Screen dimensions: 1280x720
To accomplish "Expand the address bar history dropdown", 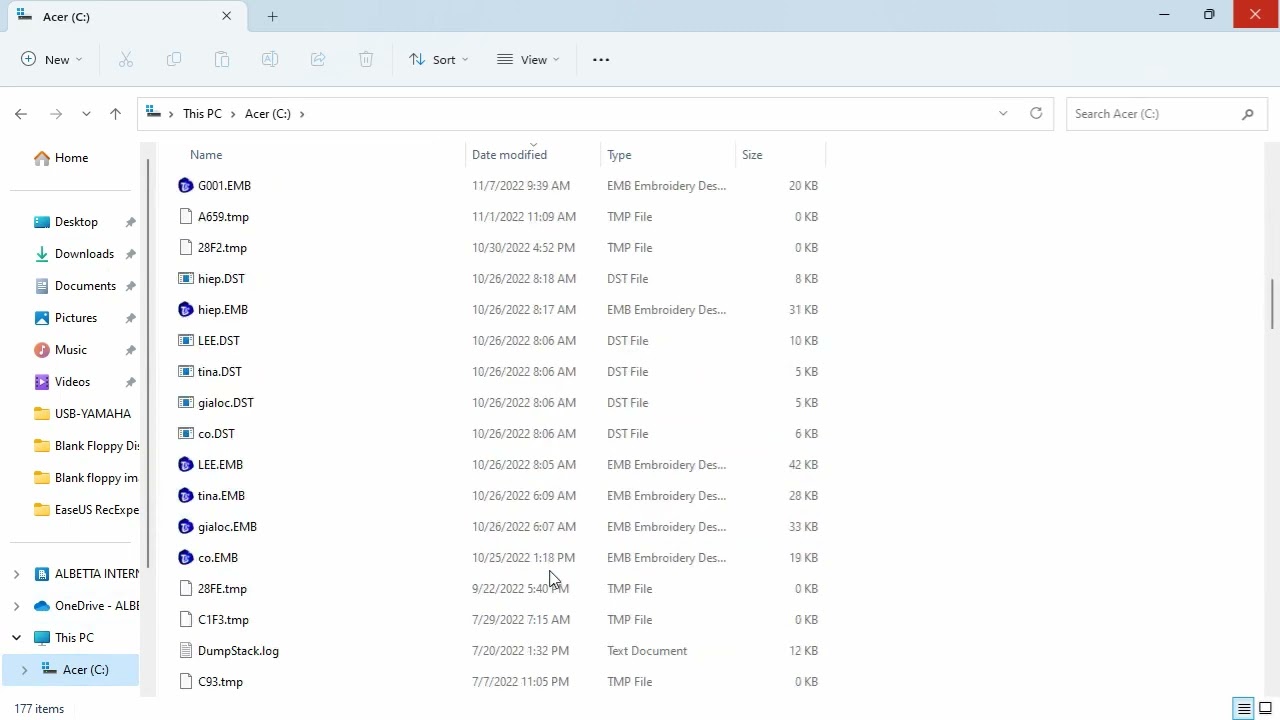I will (1003, 114).
